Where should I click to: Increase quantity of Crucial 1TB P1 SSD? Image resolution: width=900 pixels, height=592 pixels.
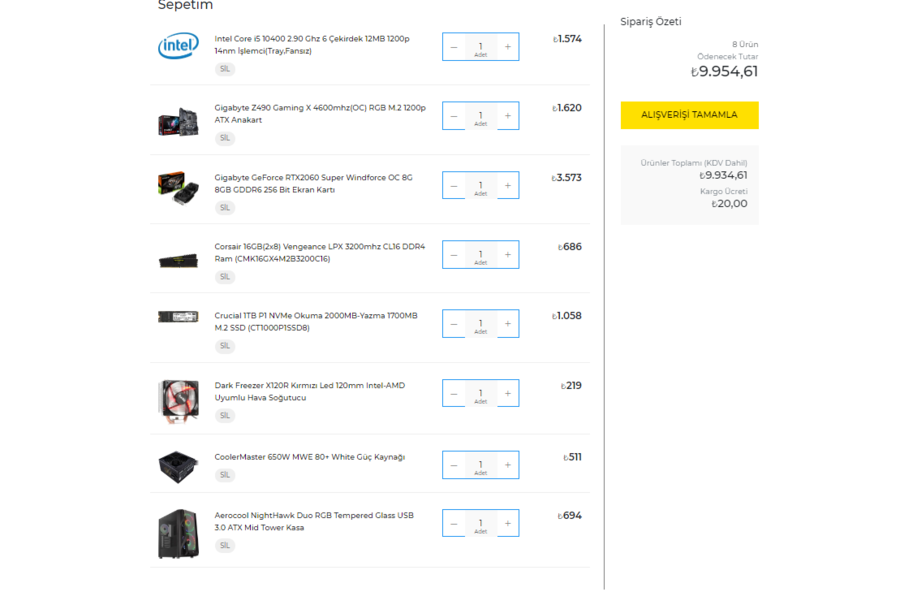(x=507, y=324)
